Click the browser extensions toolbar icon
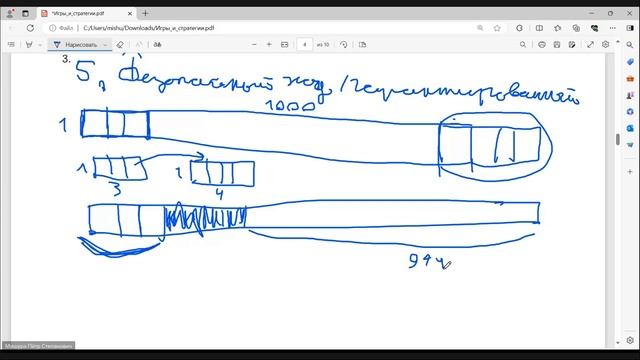 point(519,28)
